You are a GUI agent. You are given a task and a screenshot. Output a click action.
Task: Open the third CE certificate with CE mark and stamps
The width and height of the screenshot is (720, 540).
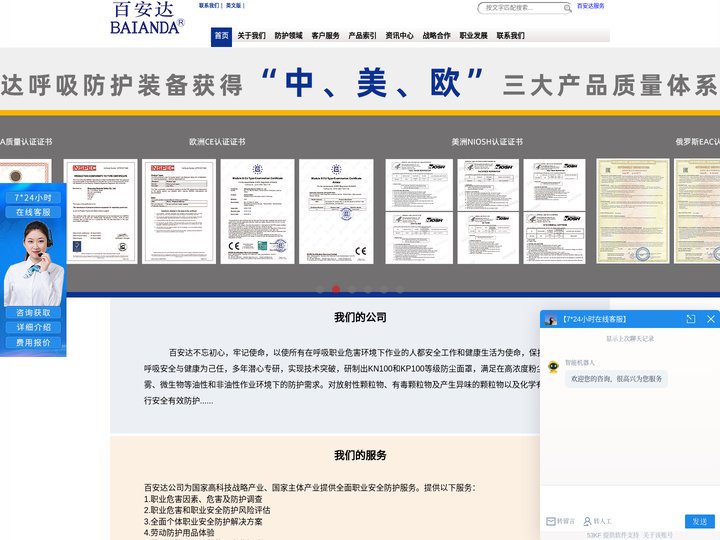[x=257, y=211]
